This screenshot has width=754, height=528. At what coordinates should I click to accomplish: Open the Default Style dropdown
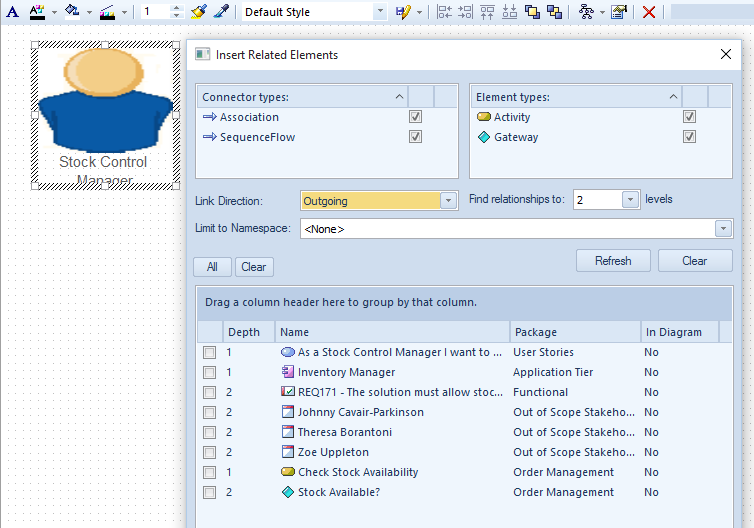[380, 12]
